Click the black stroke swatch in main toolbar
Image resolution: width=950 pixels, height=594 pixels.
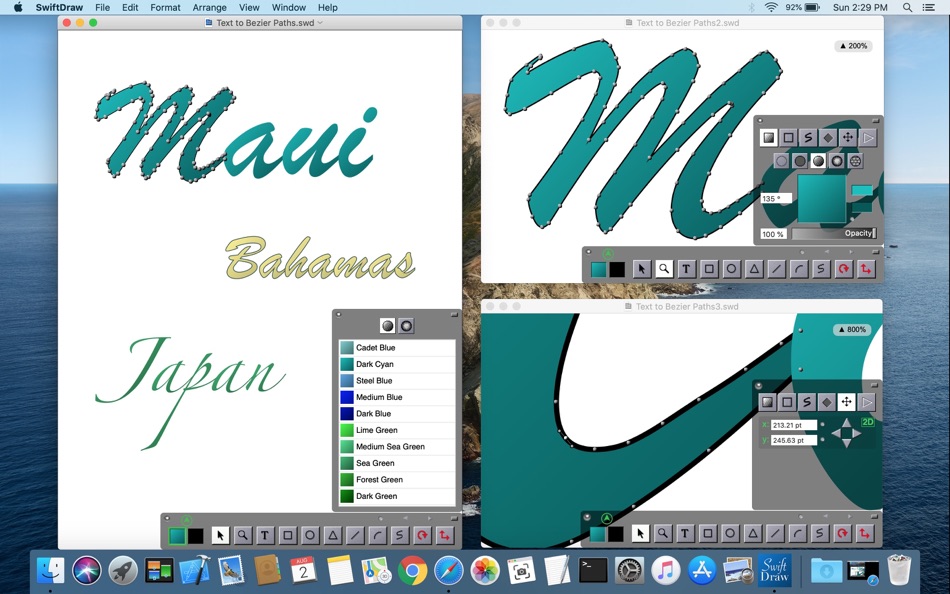[196, 536]
